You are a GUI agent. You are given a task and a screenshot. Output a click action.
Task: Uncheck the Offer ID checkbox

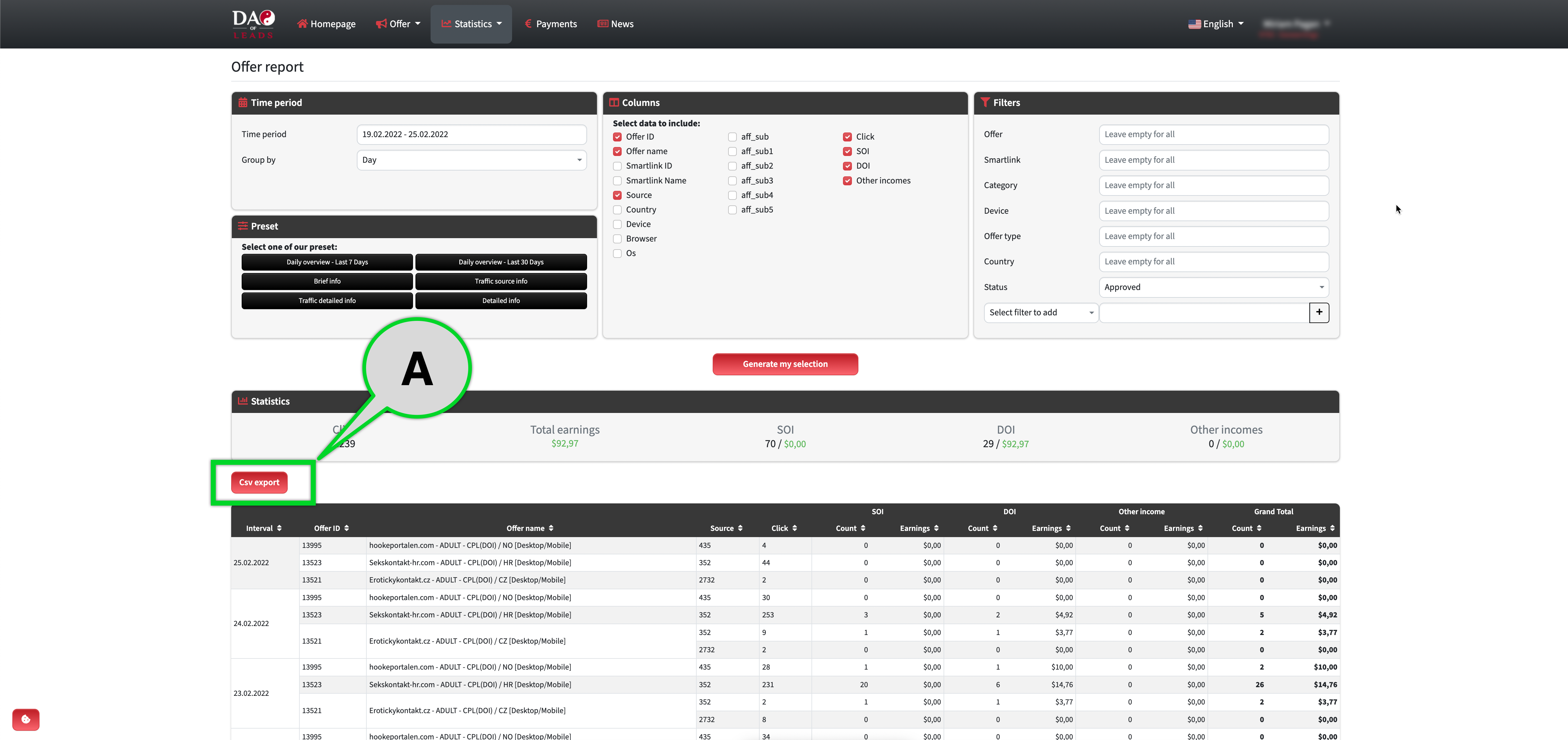click(x=617, y=137)
